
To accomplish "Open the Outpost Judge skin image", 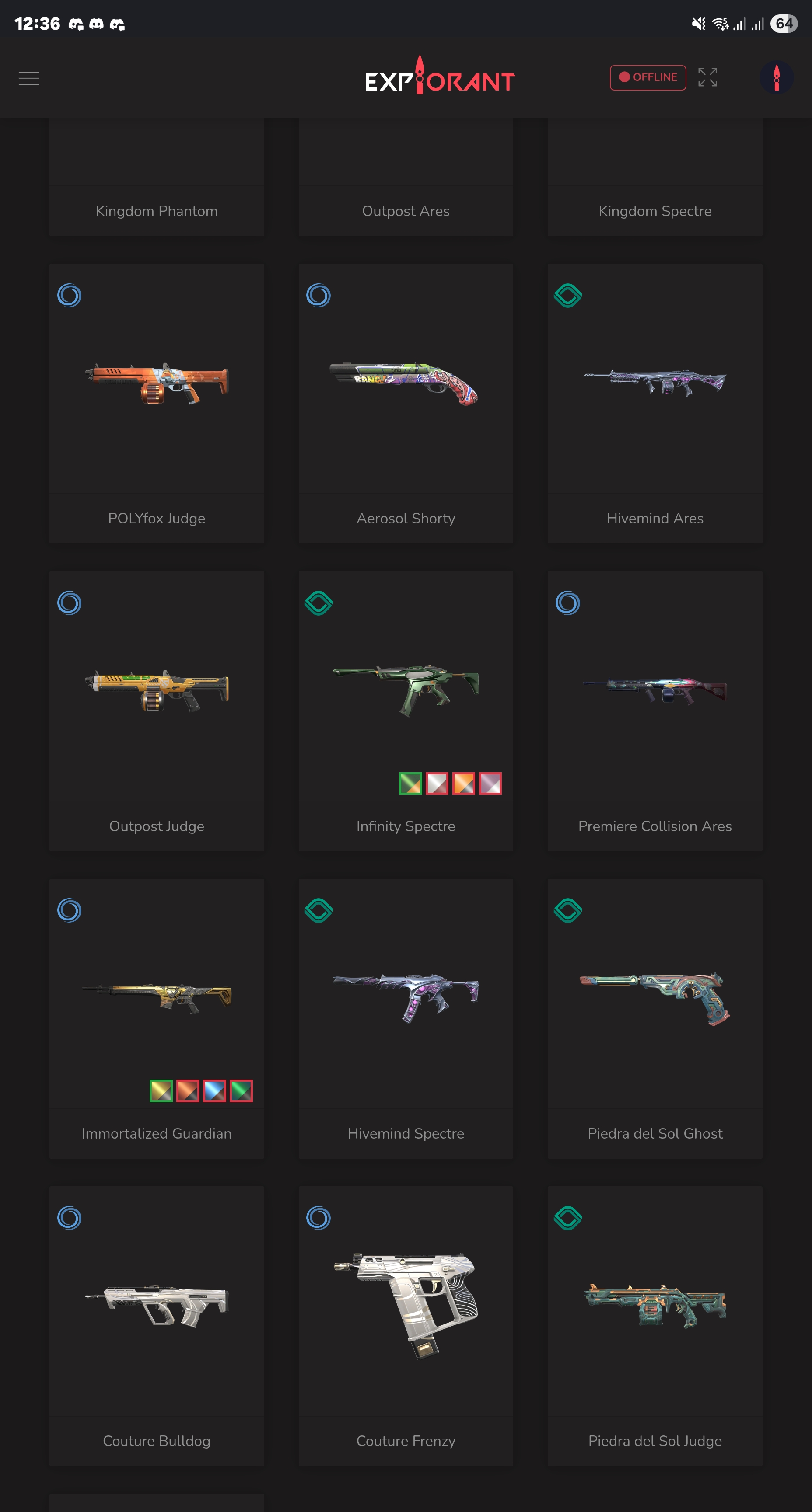I will 157,690.
